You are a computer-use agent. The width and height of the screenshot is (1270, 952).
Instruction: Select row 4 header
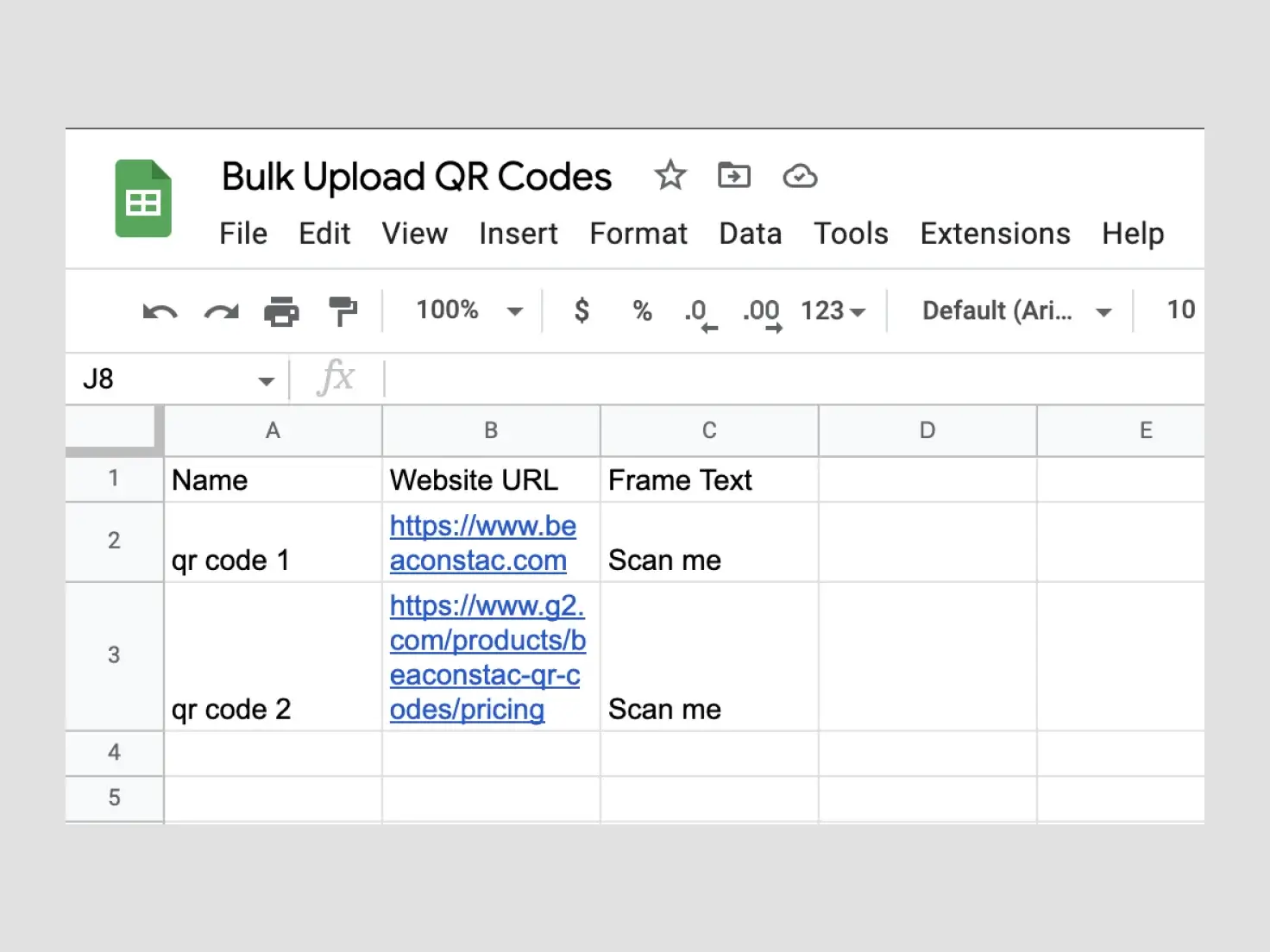[114, 753]
